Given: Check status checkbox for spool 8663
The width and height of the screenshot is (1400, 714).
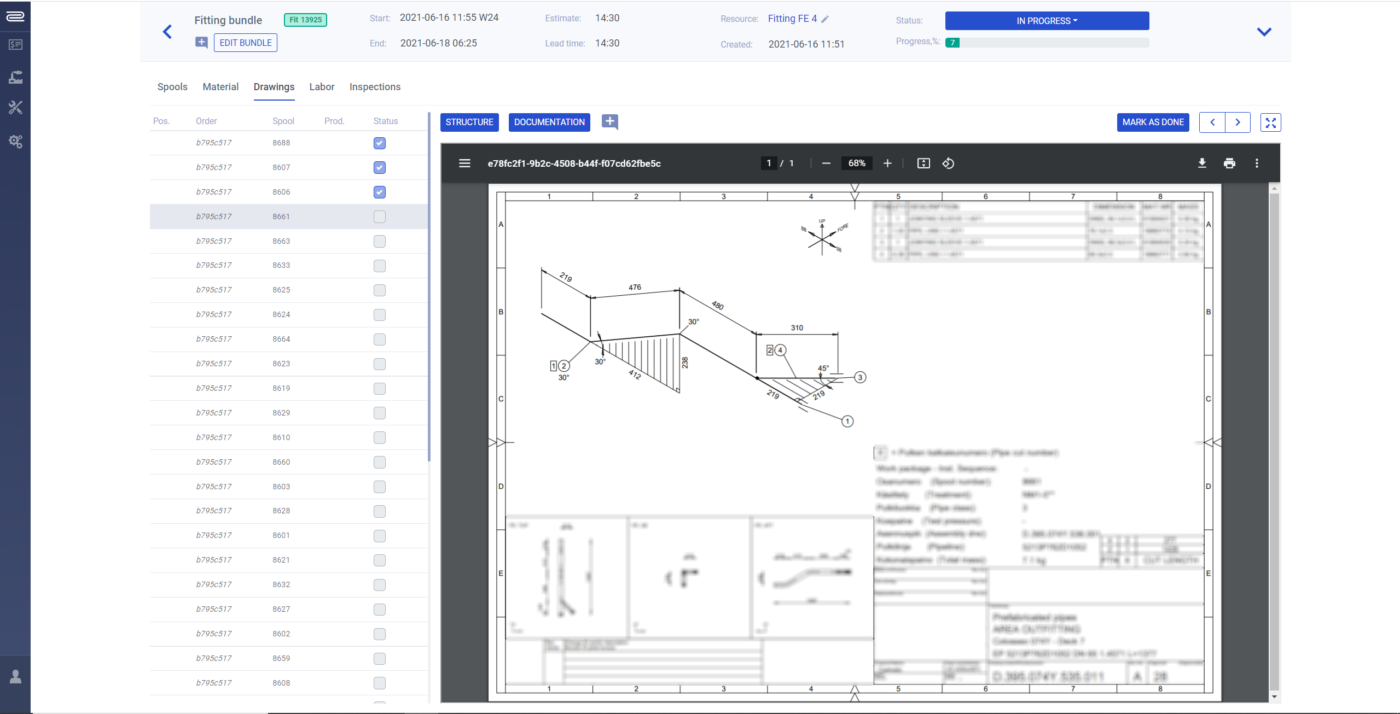Looking at the screenshot, I should (380, 241).
